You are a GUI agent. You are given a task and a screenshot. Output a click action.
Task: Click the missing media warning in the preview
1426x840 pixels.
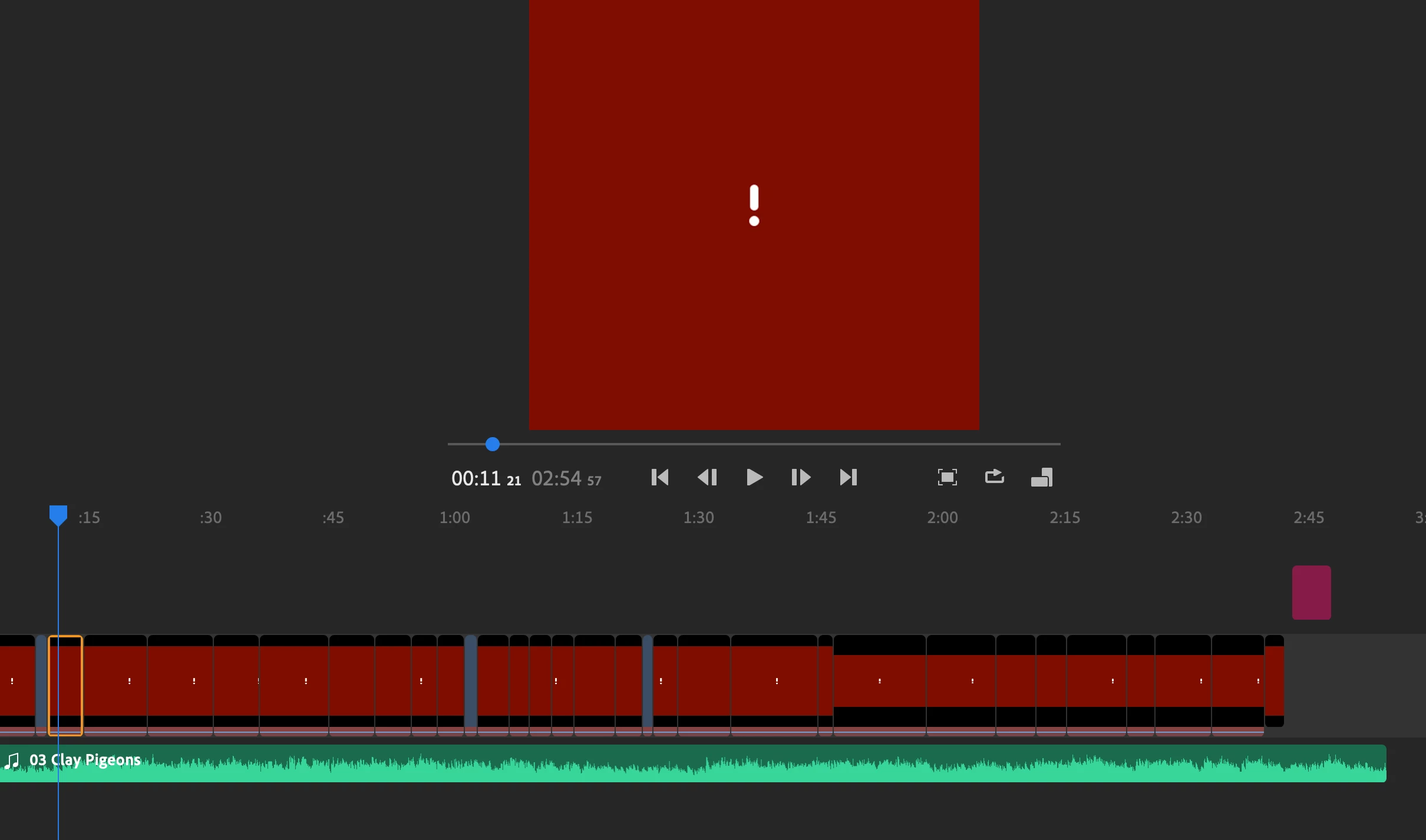pos(754,206)
